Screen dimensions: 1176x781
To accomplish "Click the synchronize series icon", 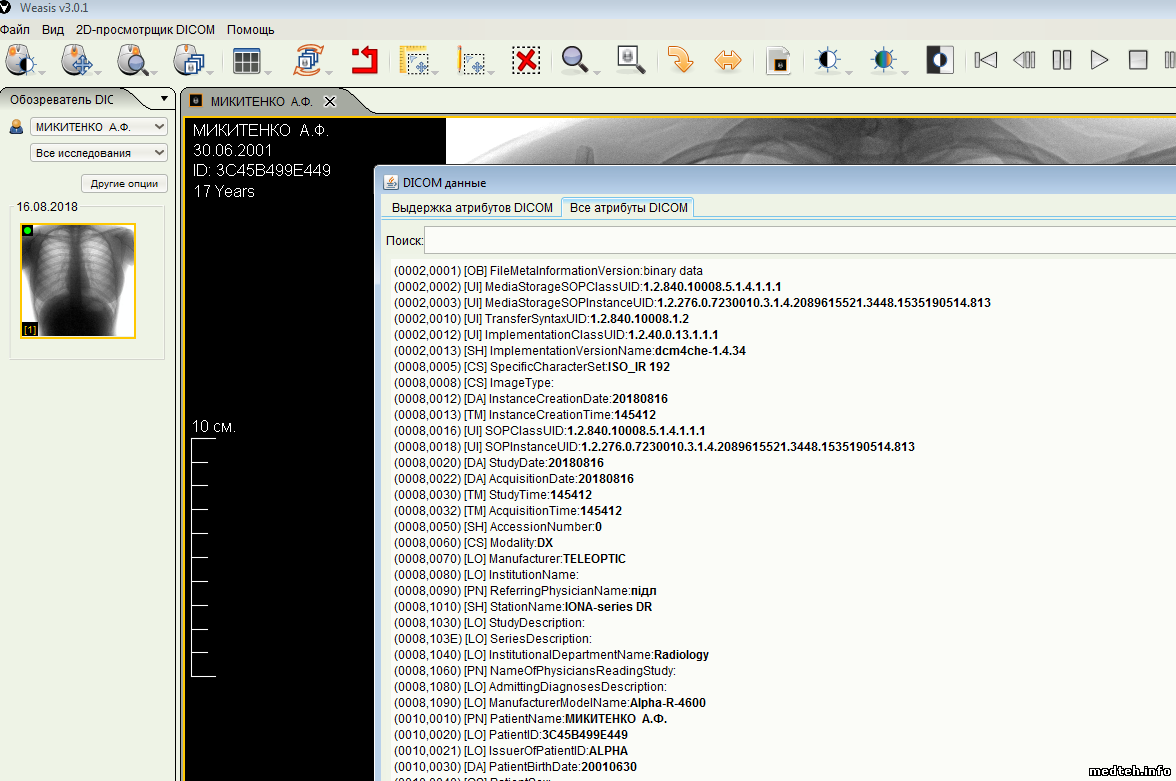I will coord(308,61).
